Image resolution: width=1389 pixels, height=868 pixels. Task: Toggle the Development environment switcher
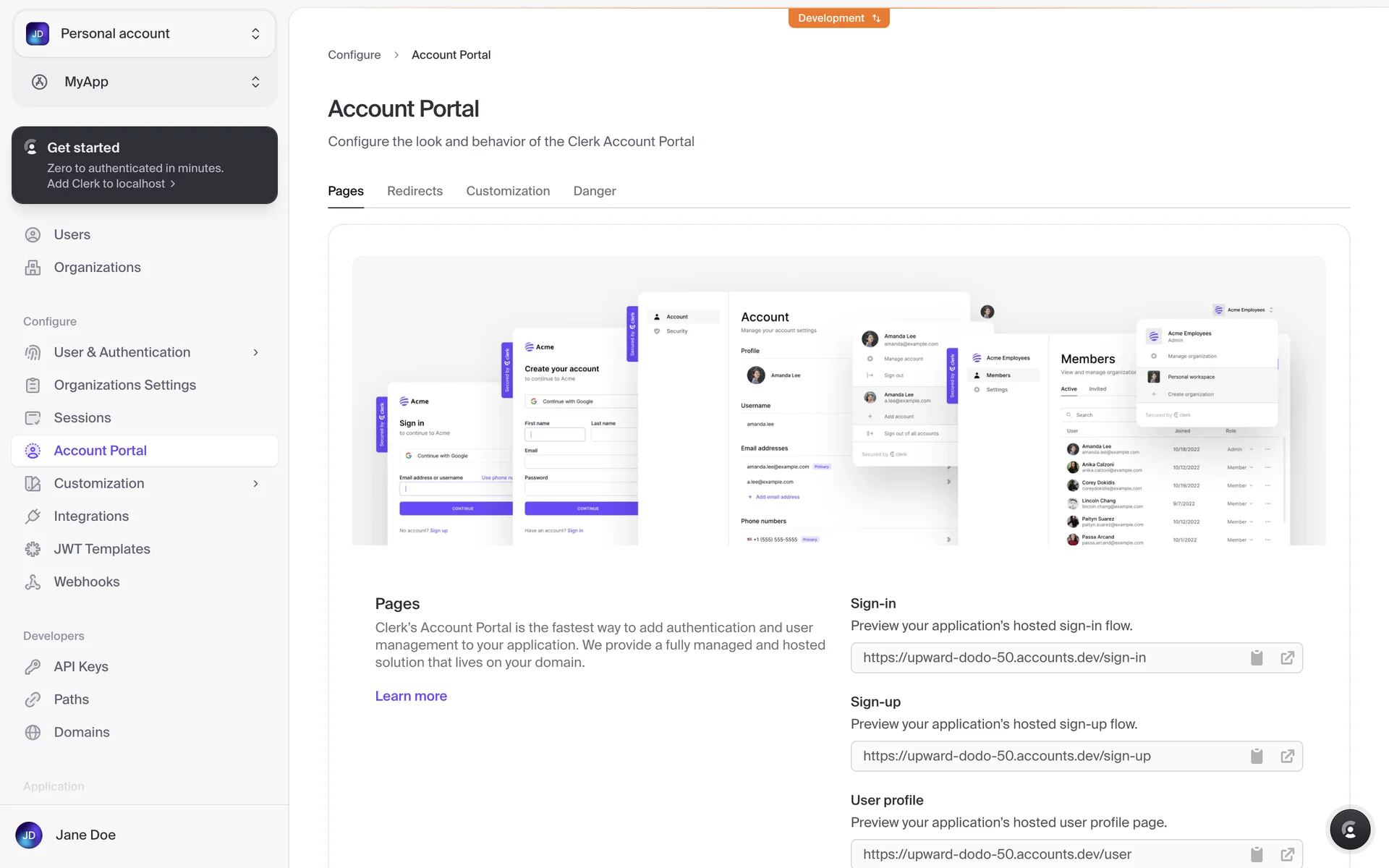click(x=838, y=18)
